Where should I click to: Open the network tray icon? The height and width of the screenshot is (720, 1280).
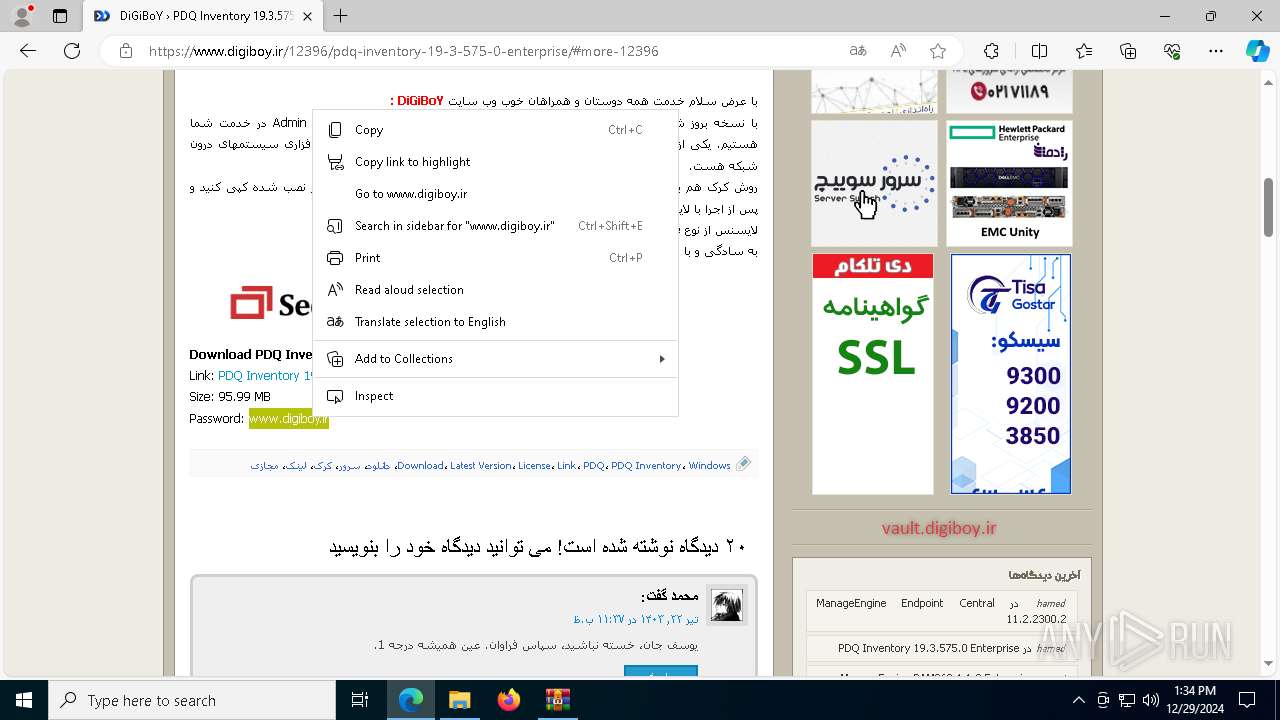(1126, 700)
